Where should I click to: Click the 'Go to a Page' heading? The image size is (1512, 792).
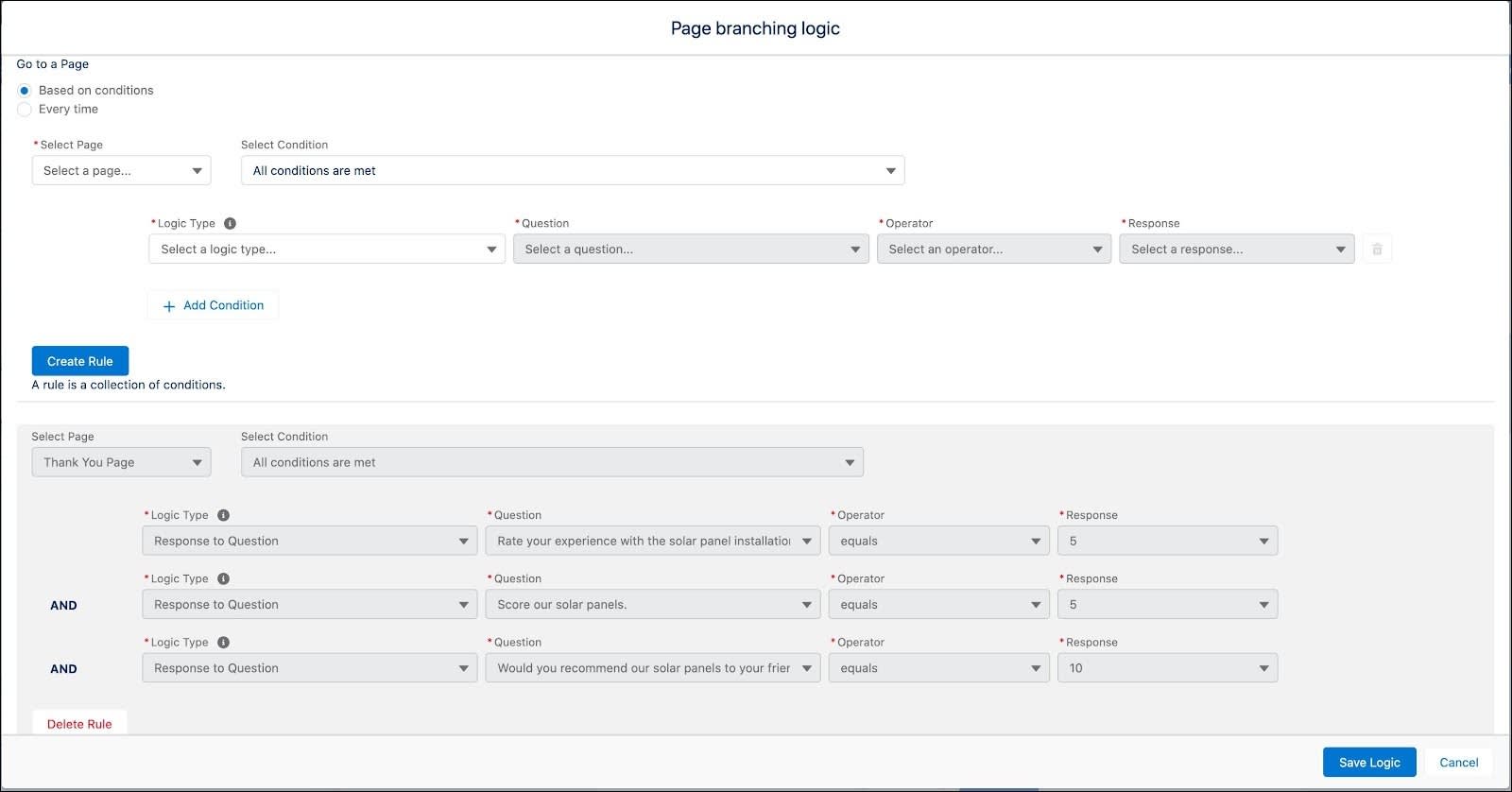pyautogui.click(x=53, y=64)
